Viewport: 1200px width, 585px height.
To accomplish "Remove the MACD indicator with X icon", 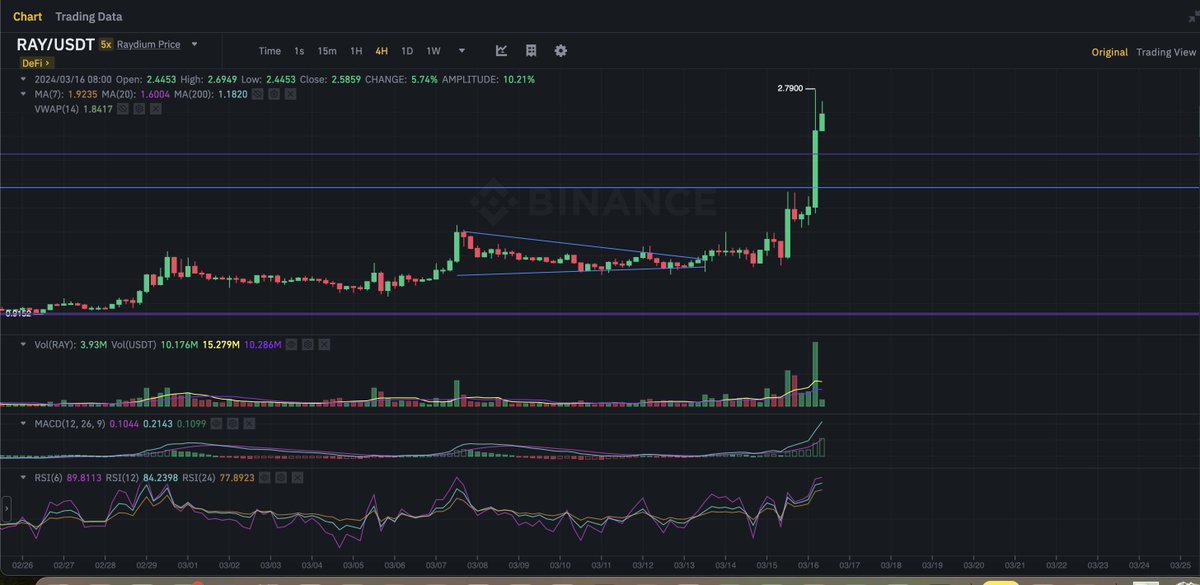I will (x=248, y=424).
